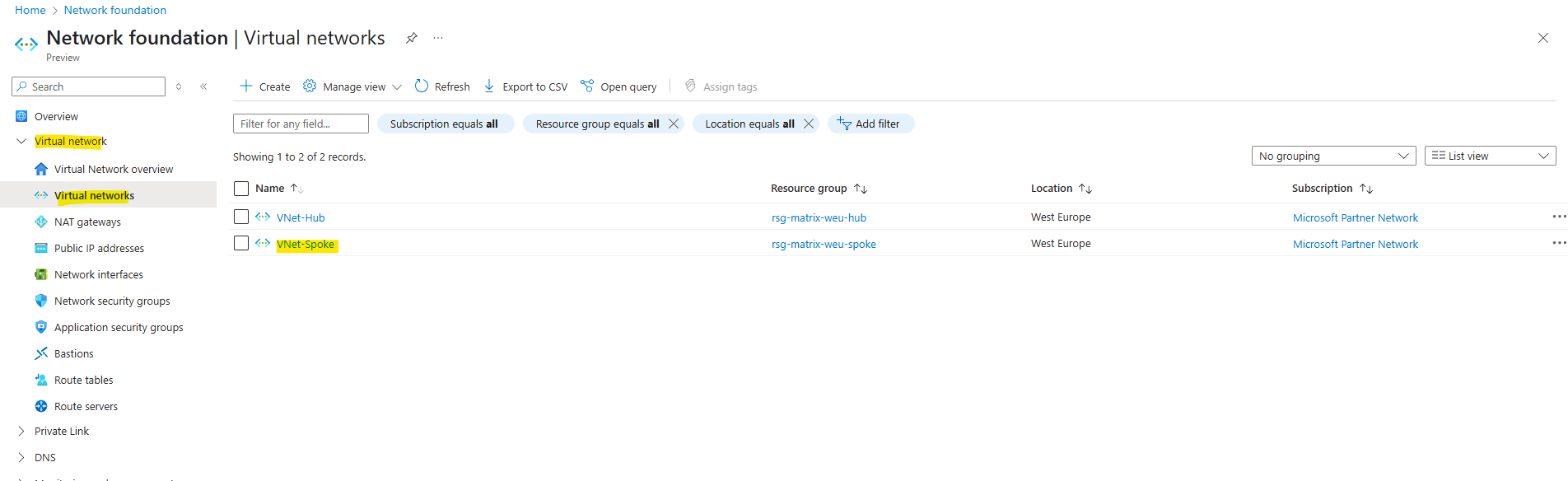Open Network security groups menu item

point(112,301)
